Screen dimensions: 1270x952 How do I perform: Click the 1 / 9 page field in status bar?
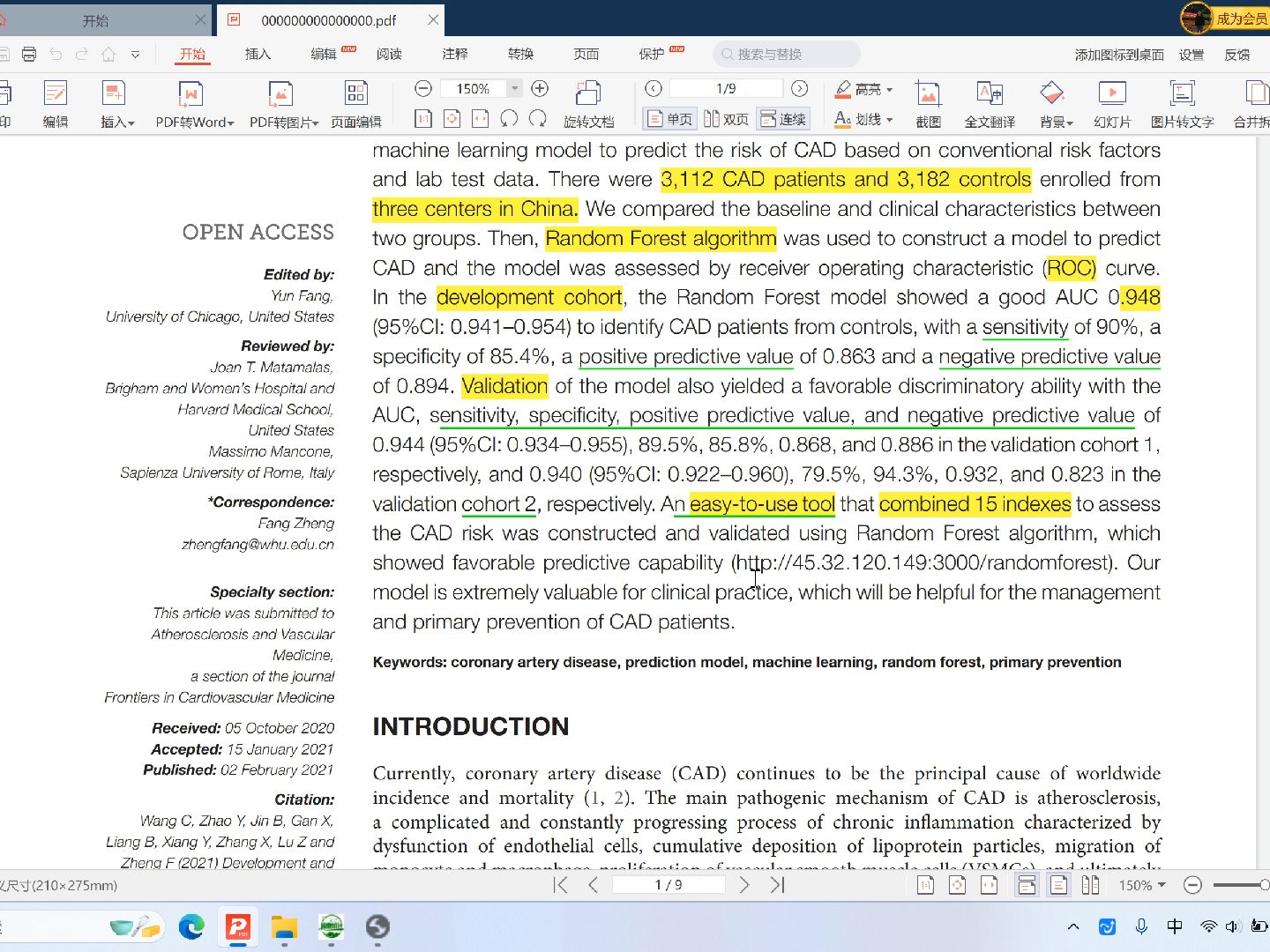(x=669, y=885)
